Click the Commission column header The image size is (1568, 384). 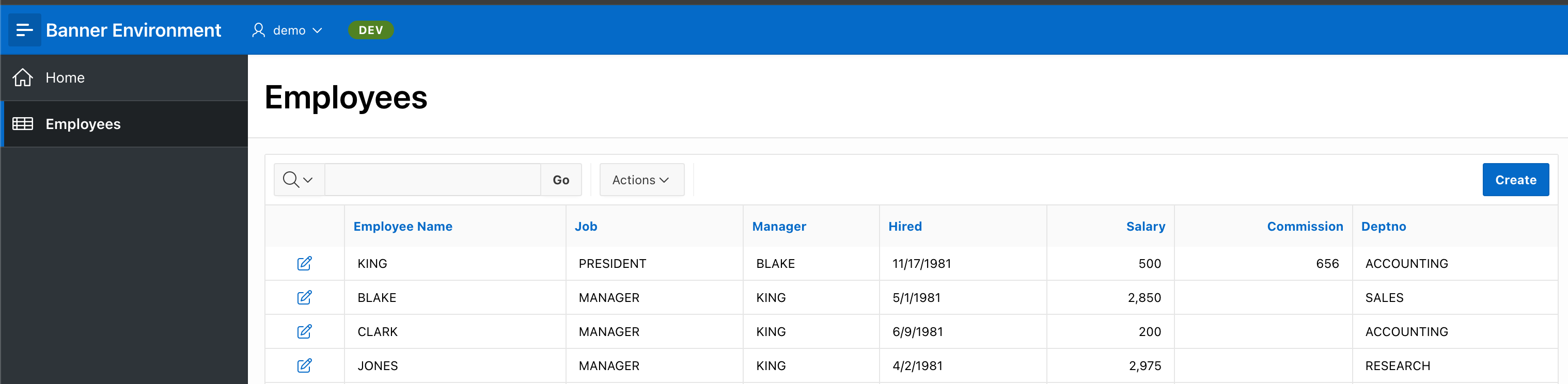1305,227
